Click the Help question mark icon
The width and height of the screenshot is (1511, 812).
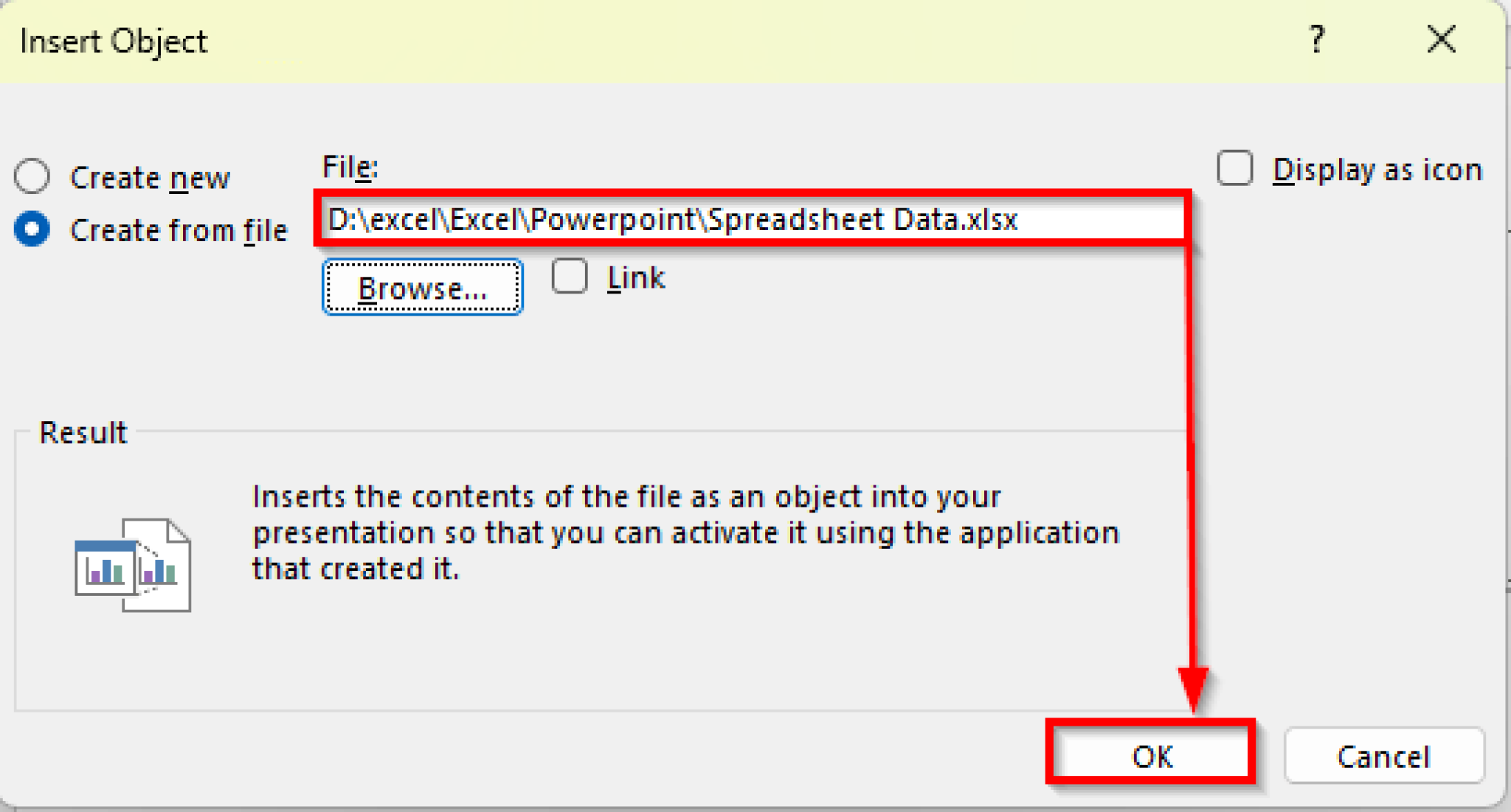[x=1318, y=41]
